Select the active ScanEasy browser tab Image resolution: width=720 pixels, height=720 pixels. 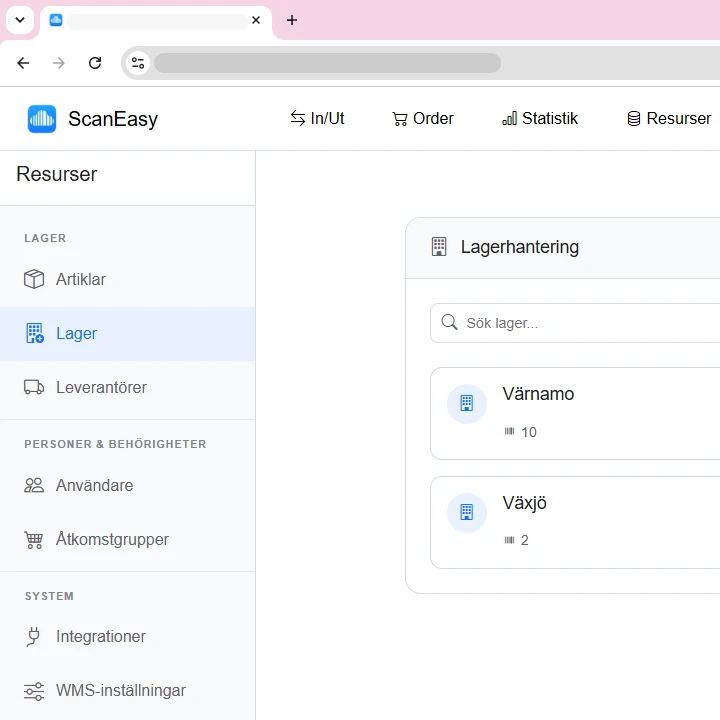(x=156, y=21)
